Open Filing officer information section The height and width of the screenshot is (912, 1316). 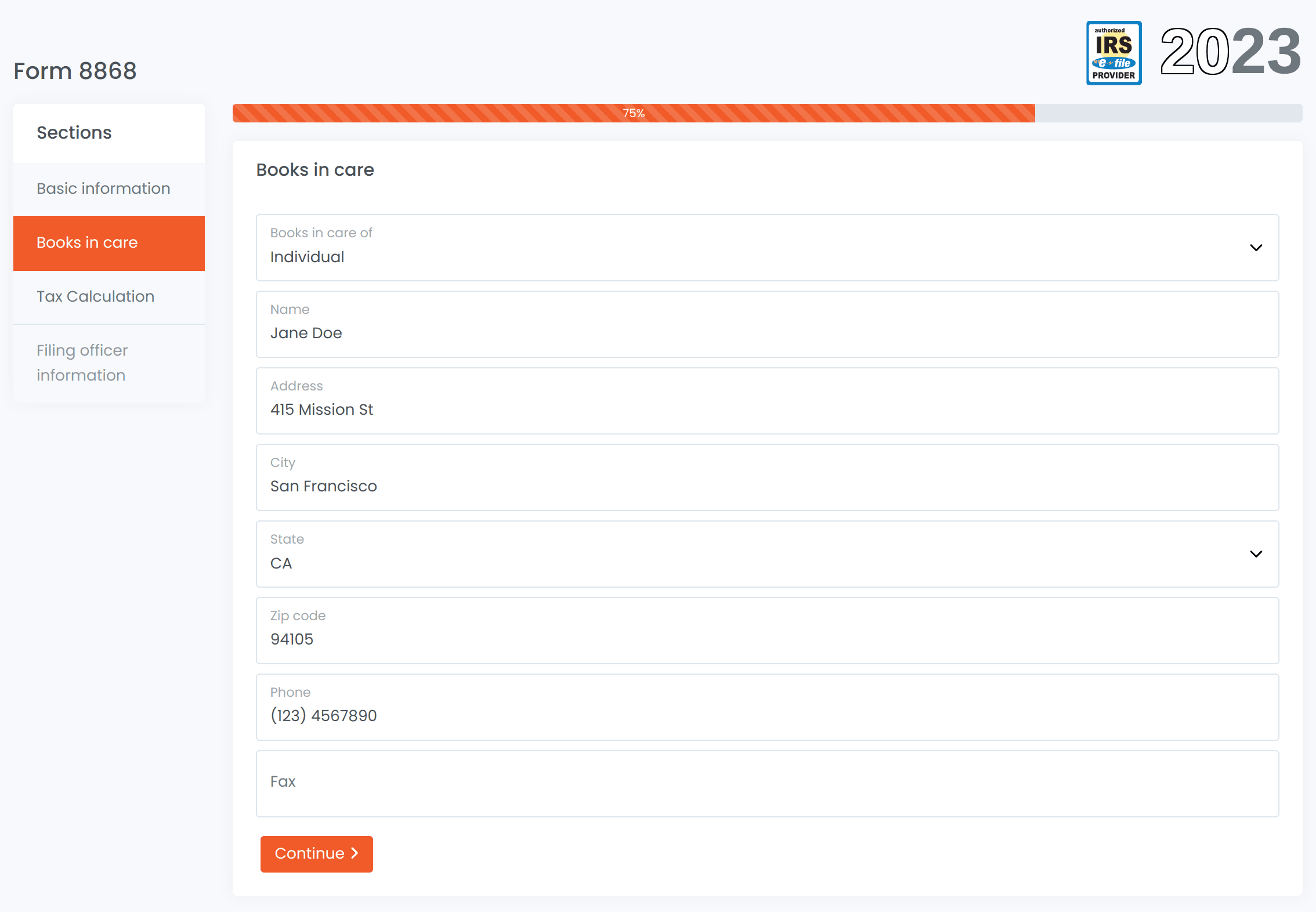(x=109, y=363)
